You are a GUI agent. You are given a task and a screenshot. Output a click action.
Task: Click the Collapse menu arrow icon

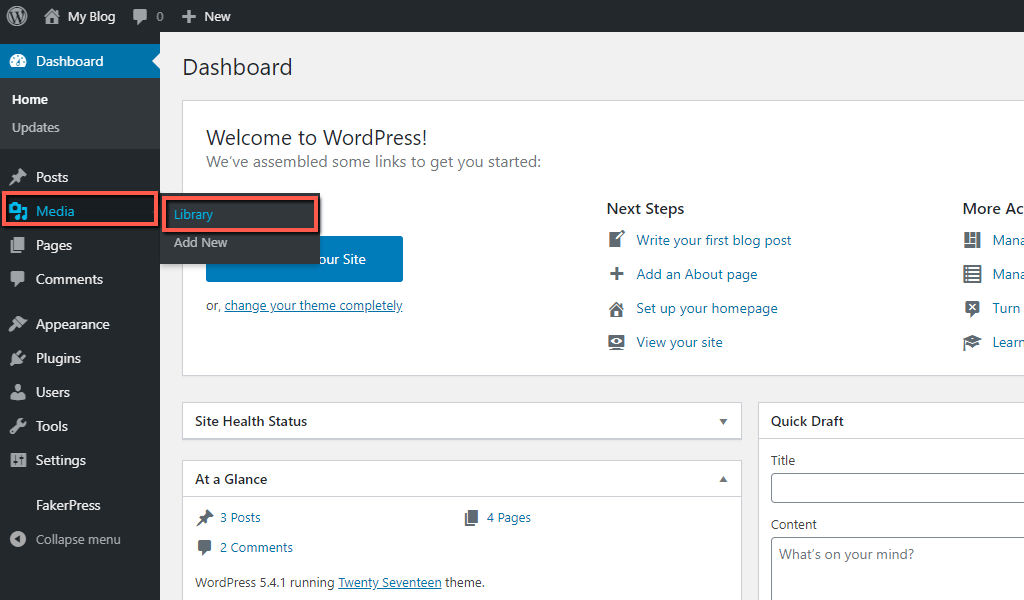pyautogui.click(x=18, y=539)
